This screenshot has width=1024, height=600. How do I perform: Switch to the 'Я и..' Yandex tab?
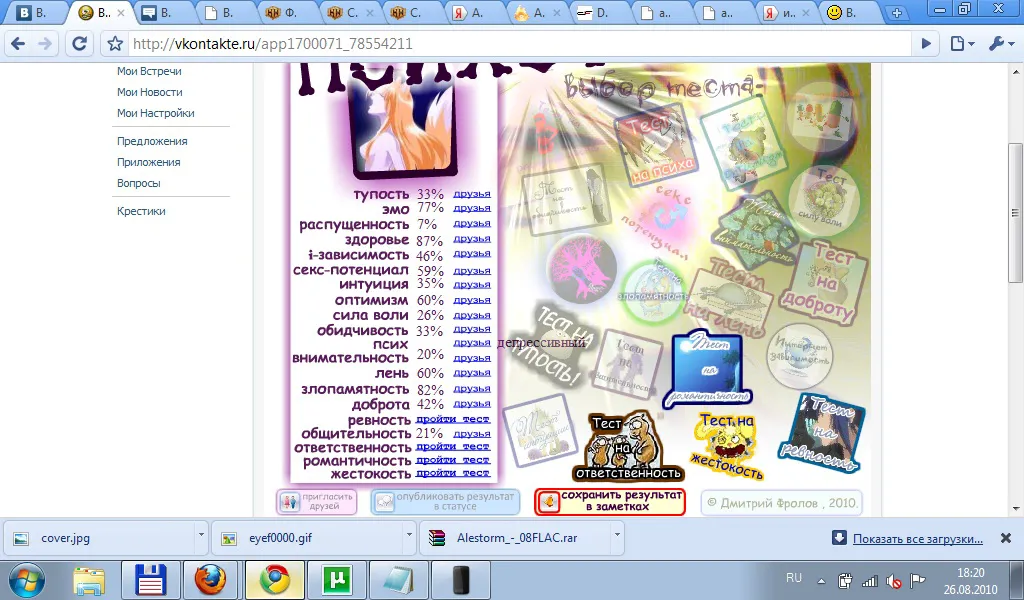point(788,12)
